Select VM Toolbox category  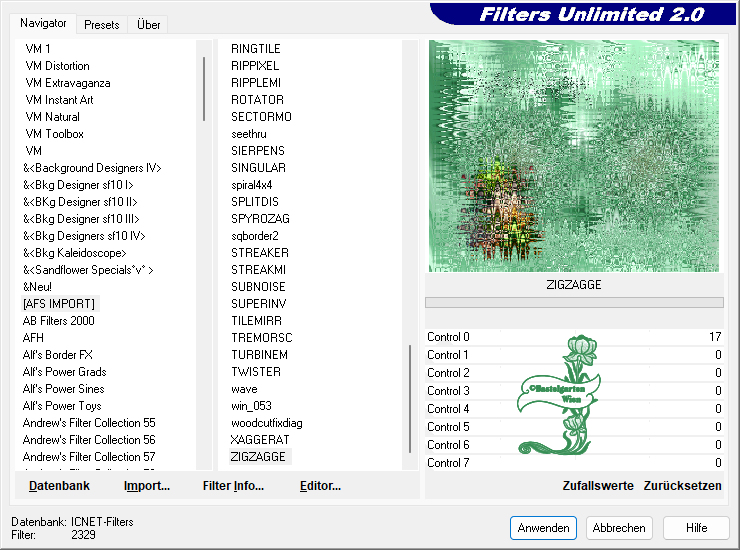point(54,134)
